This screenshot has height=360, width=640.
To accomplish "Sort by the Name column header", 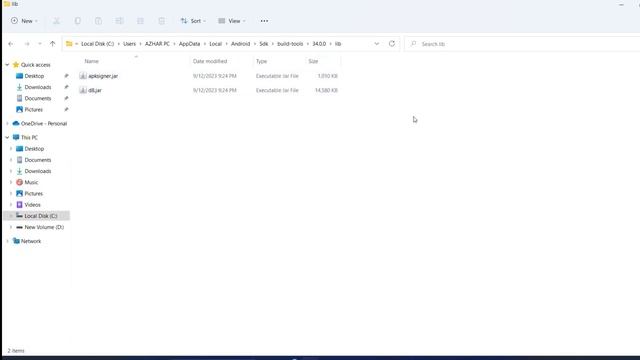I will (x=91, y=61).
